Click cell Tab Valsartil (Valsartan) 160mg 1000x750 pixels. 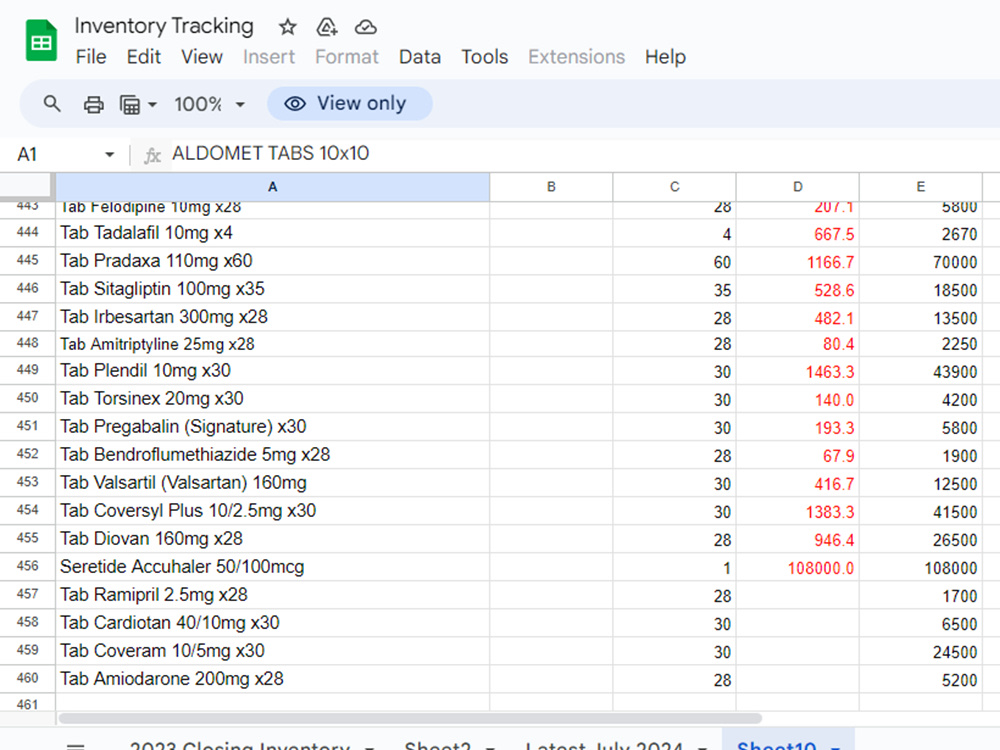[x=272, y=483]
